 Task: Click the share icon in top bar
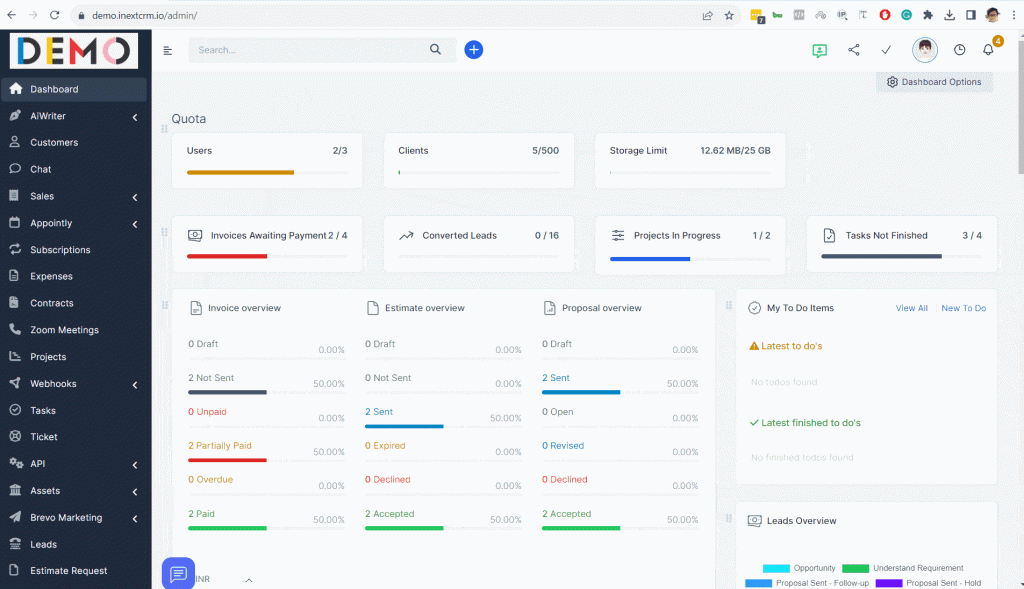coord(853,50)
